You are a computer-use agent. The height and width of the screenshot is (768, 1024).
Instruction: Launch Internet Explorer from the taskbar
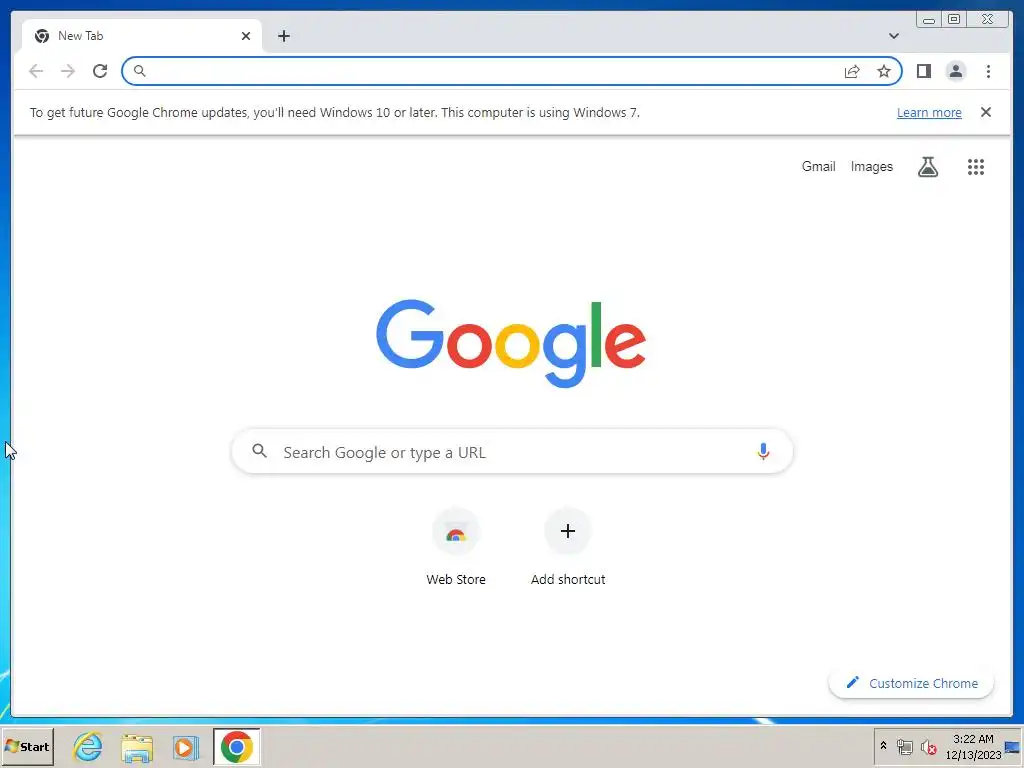88,746
